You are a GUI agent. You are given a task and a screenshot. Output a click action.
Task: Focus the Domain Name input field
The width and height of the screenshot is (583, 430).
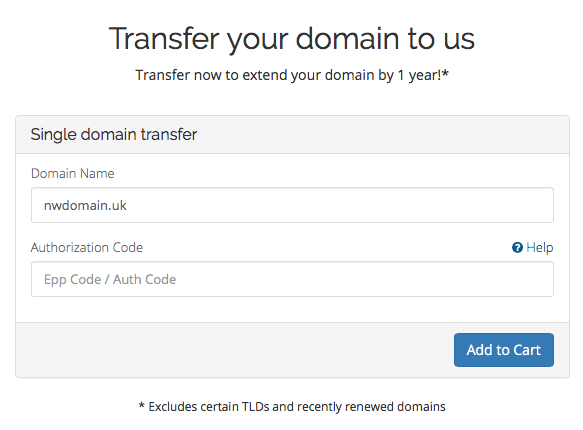[292, 205]
